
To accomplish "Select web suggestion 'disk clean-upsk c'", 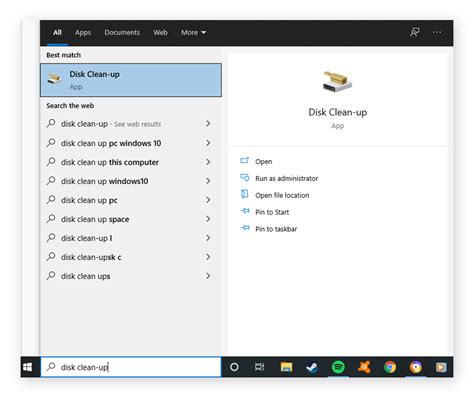I will click(x=131, y=257).
